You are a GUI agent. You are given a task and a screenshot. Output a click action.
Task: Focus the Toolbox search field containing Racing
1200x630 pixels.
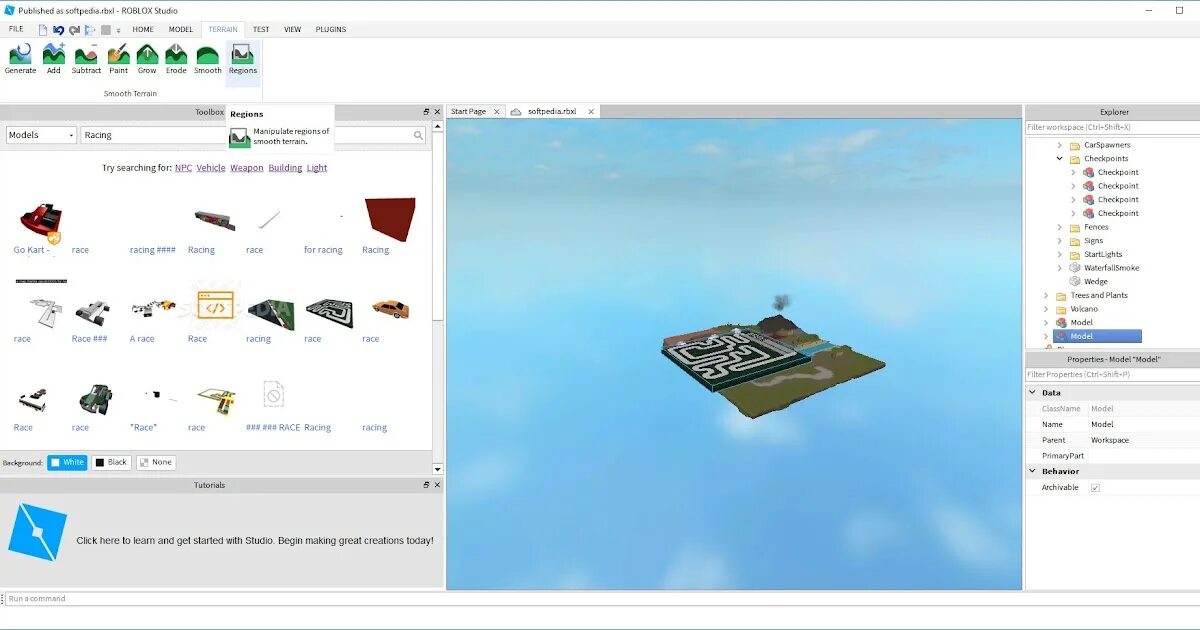pyautogui.click(x=253, y=135)
